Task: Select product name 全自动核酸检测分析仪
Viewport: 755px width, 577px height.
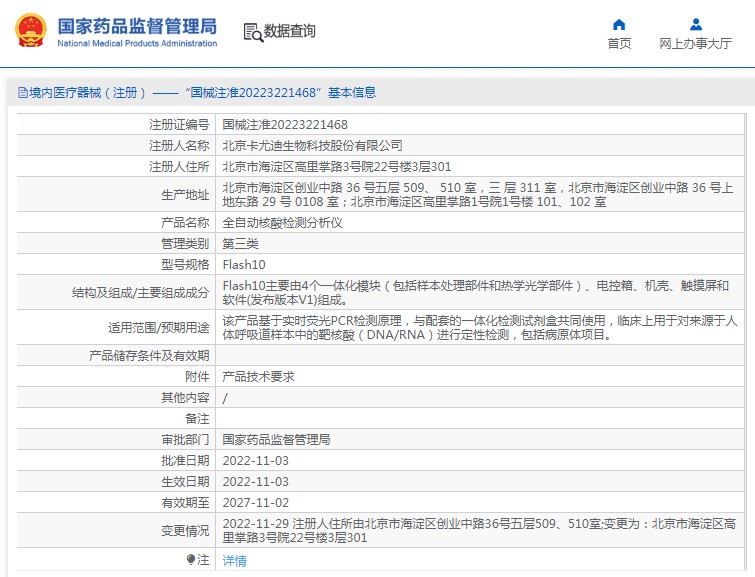Action: pyautogui.click(x=283, y=223)
